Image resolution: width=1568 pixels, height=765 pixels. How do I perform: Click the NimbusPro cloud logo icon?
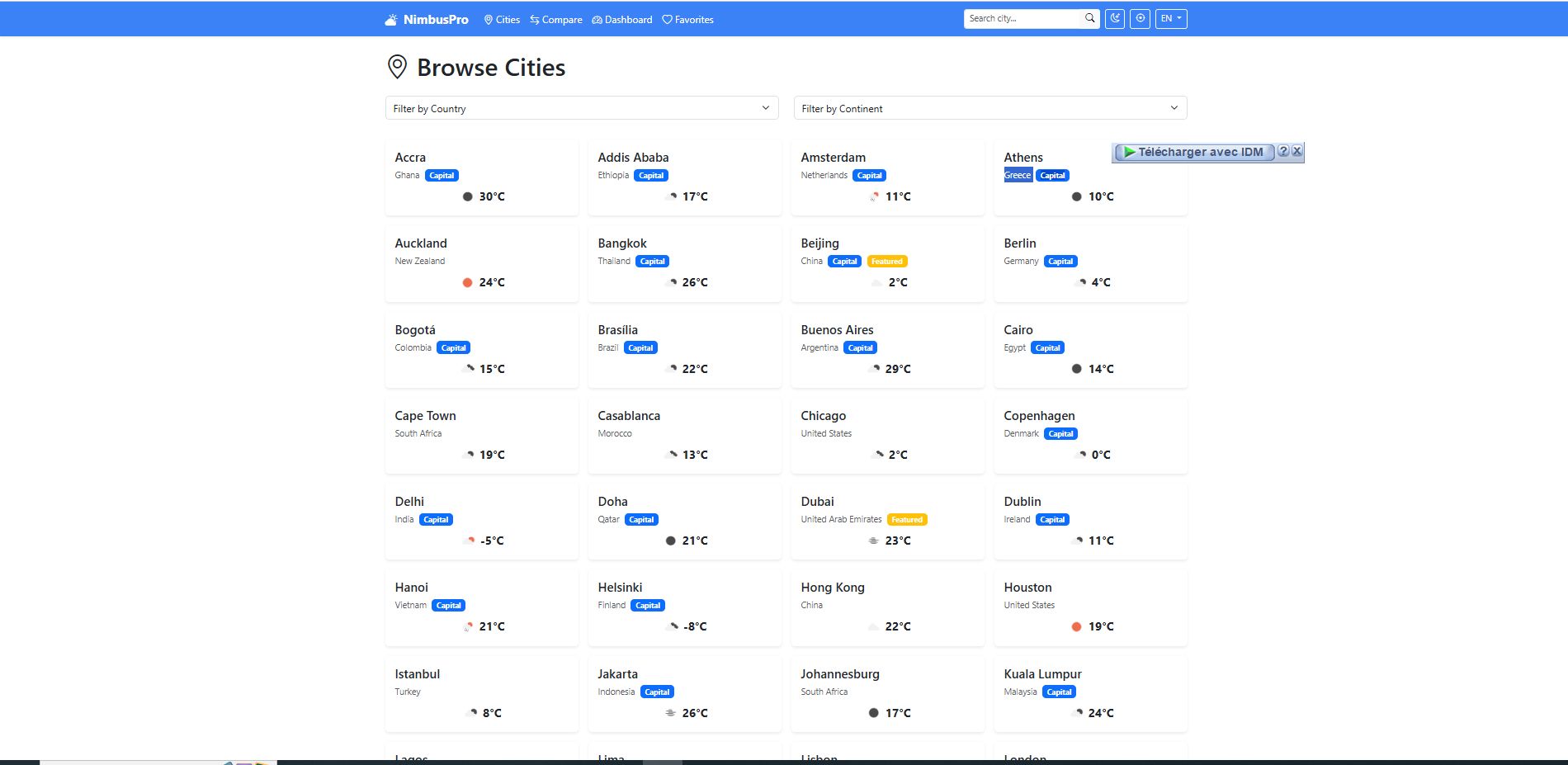pyautogui.click(x=391, y=20)
